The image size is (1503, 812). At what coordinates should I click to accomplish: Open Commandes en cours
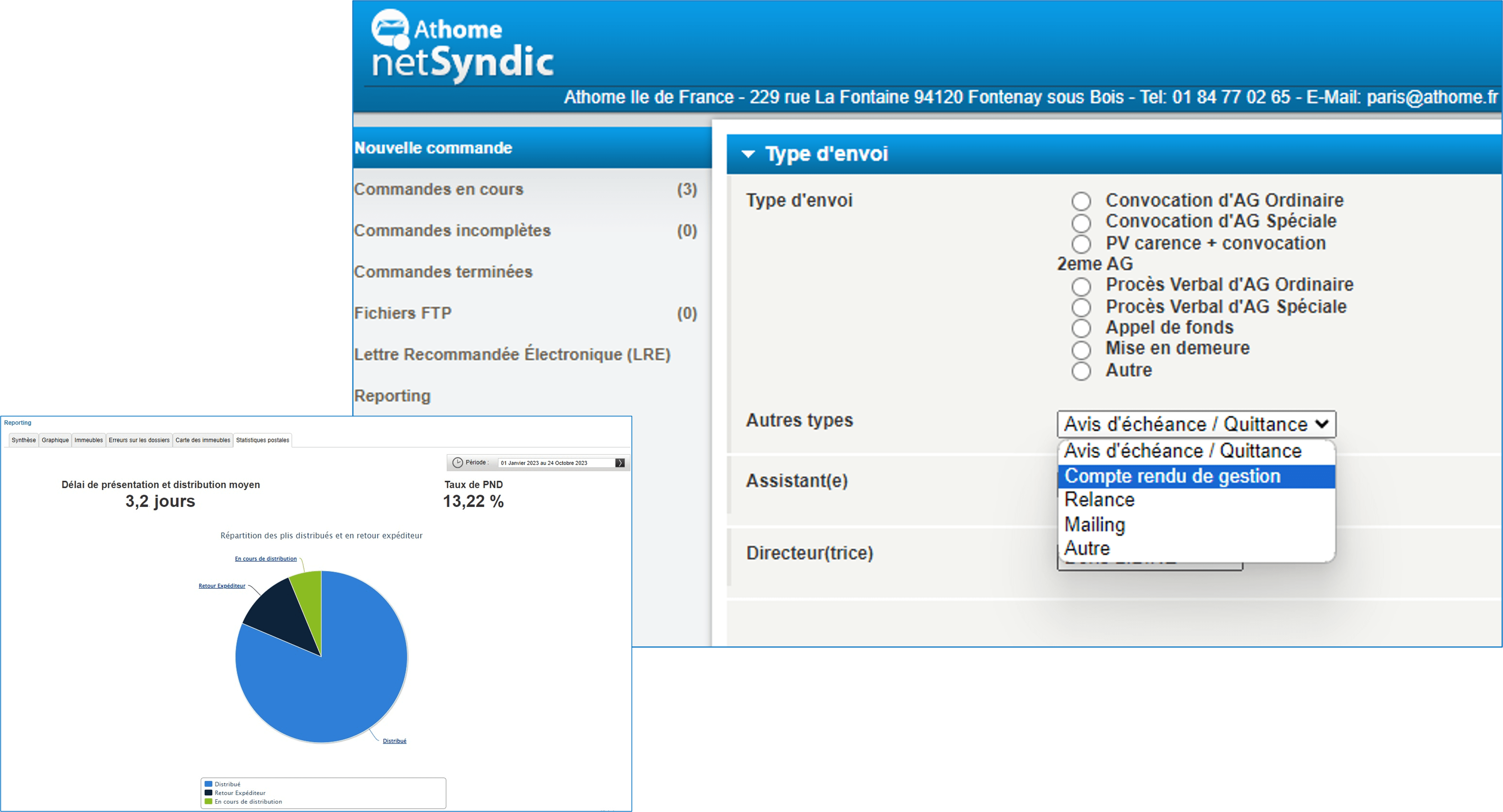click(x=439, y=190)
